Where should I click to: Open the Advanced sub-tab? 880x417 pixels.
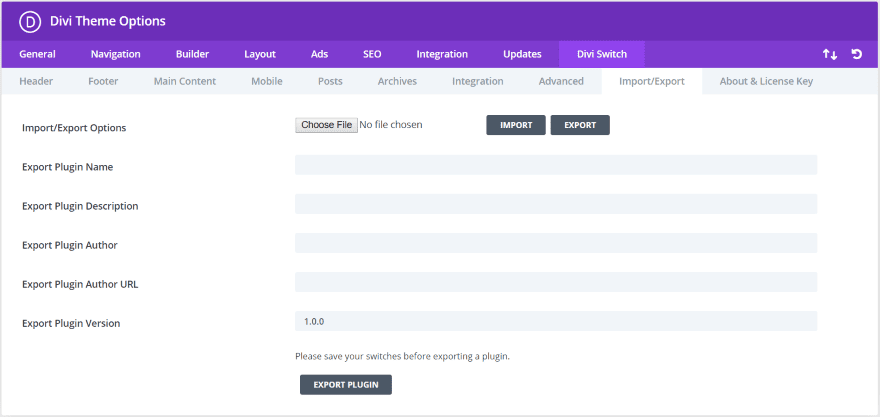click(x=561, y=81)
